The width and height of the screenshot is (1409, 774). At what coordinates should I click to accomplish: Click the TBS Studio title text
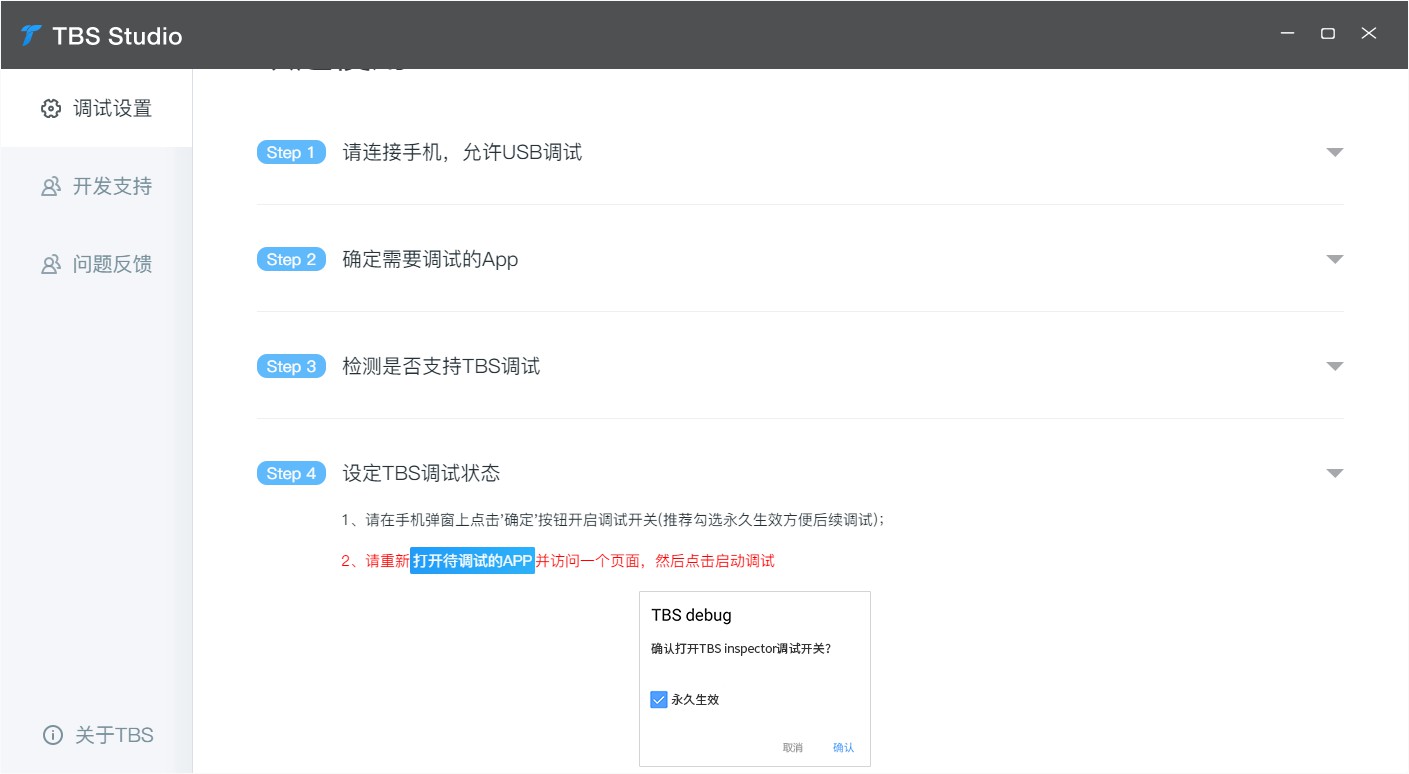[x=117, y=36]
